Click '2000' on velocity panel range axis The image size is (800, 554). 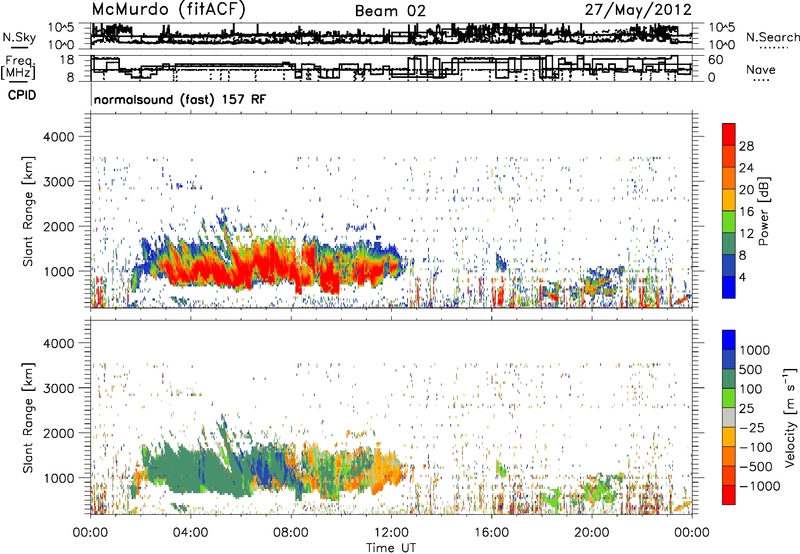pos(59,434)
